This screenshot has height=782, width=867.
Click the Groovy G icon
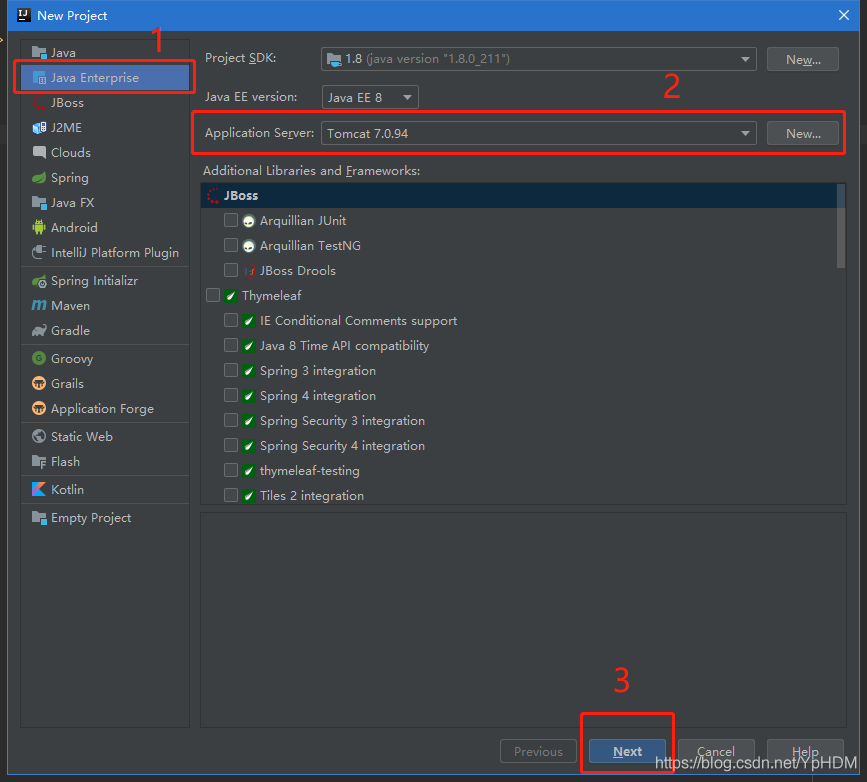coord(39,358)
